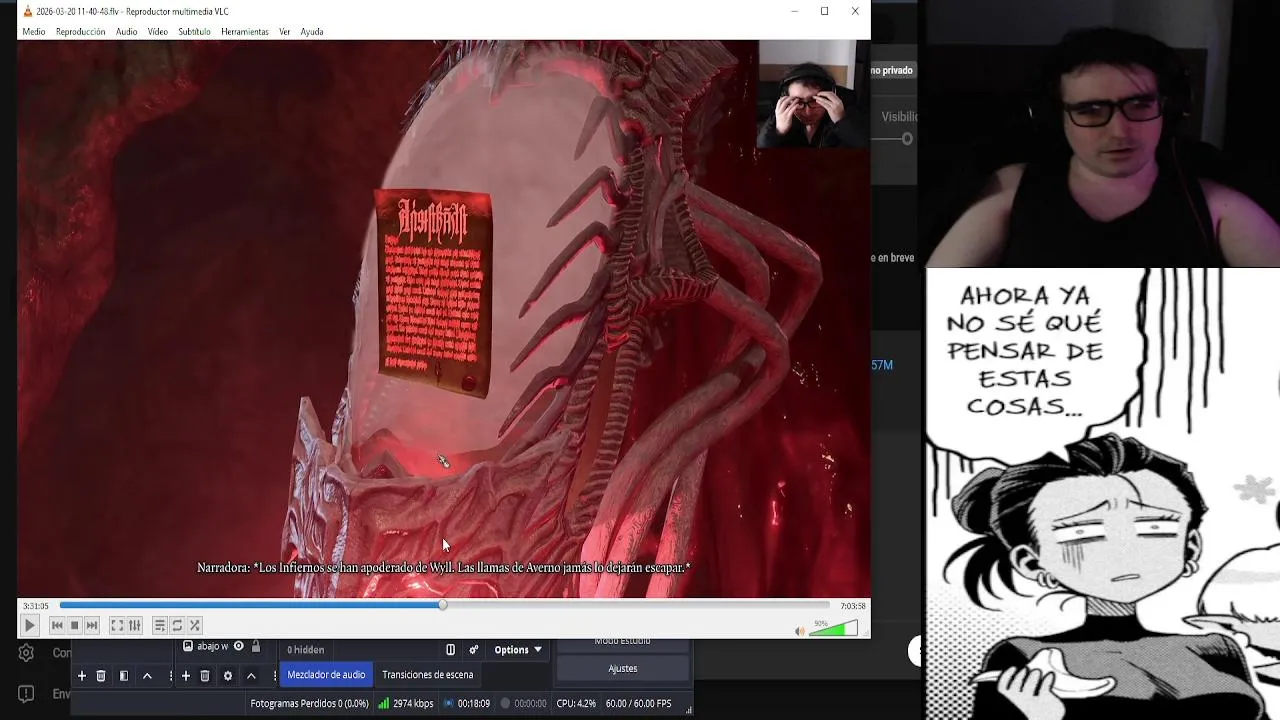Click the 2974 kbps bitrate indicator
The height and width of the screenshot is (720, 1280).
click(x=405, y=704)
